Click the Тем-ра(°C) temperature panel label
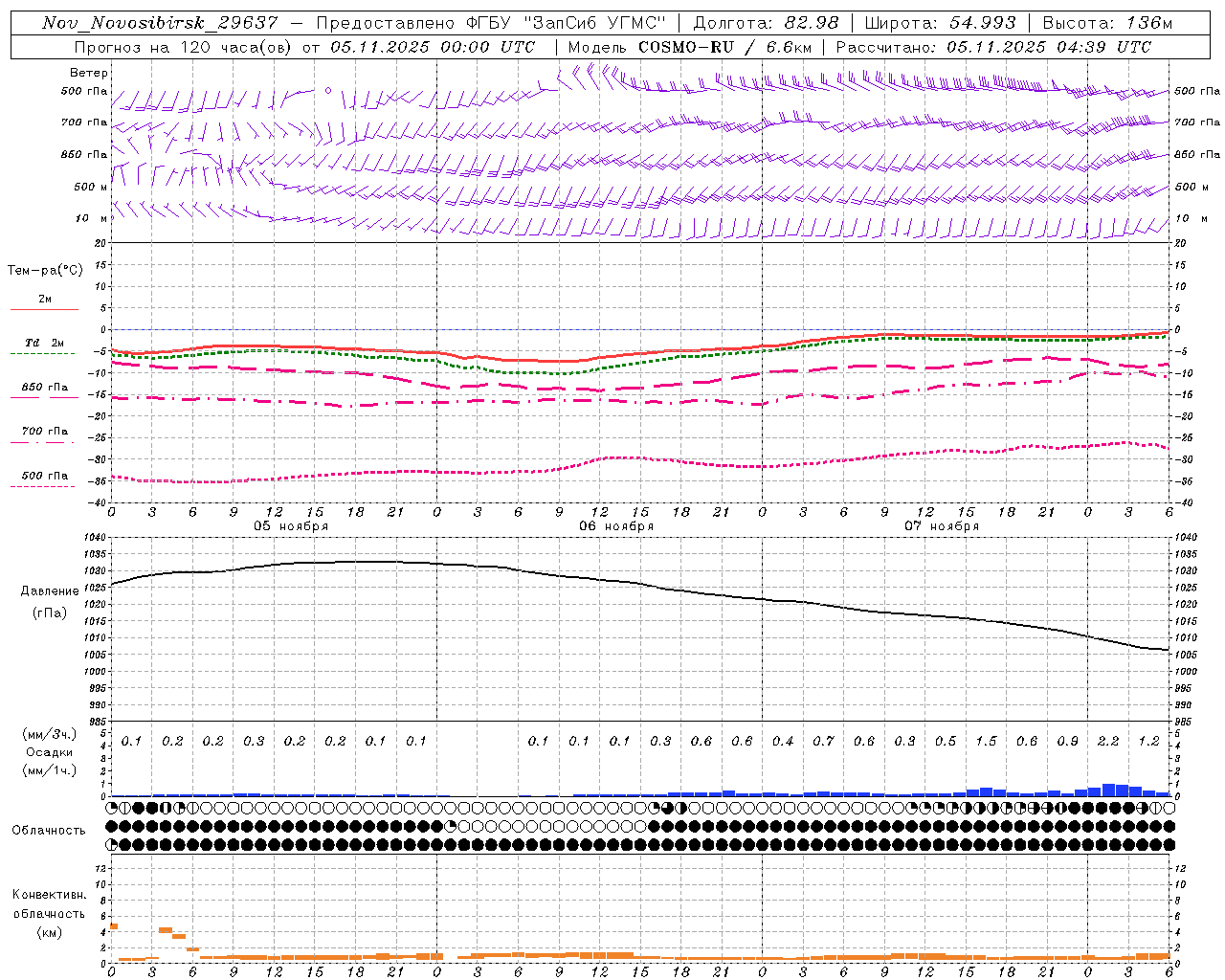Screen dimensions: 1225x980 click(45, 271)
